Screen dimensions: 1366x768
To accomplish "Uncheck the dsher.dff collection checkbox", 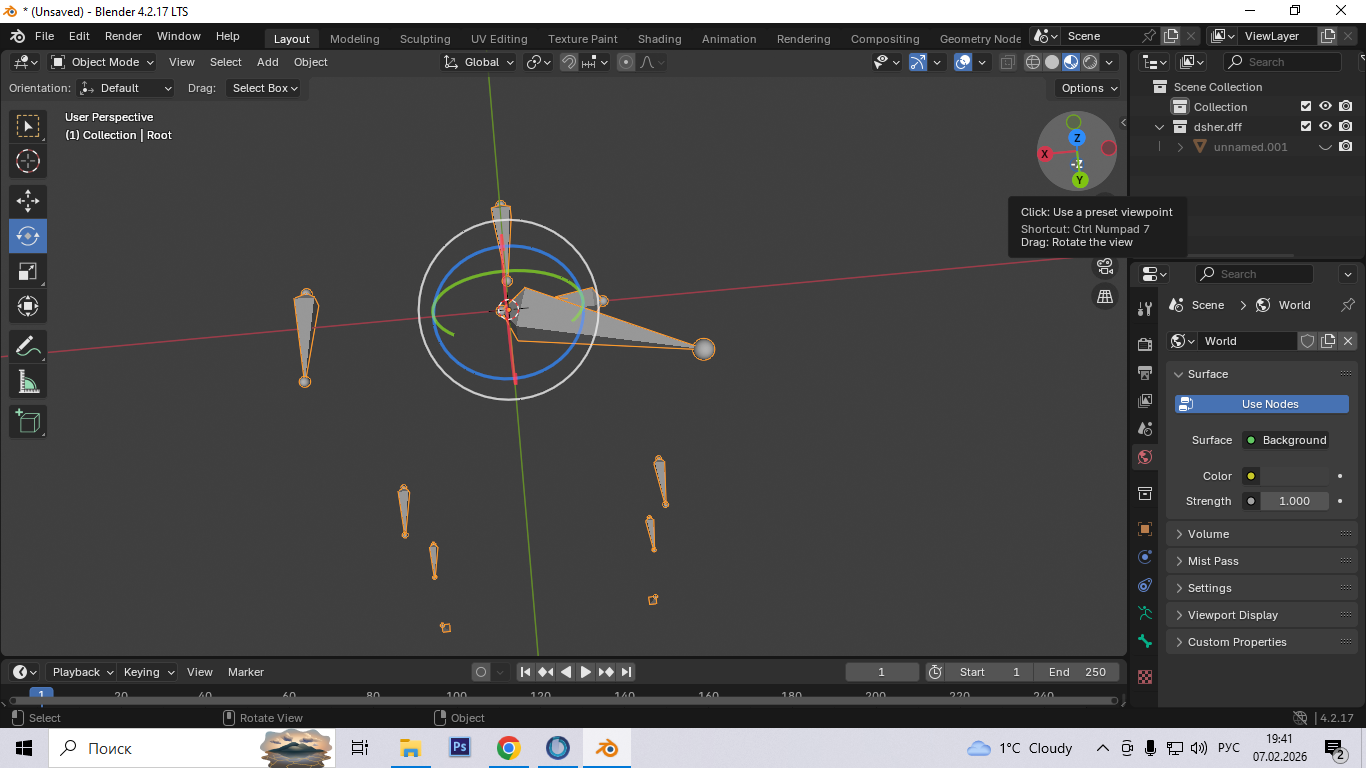I will (x=1305, y=127).
